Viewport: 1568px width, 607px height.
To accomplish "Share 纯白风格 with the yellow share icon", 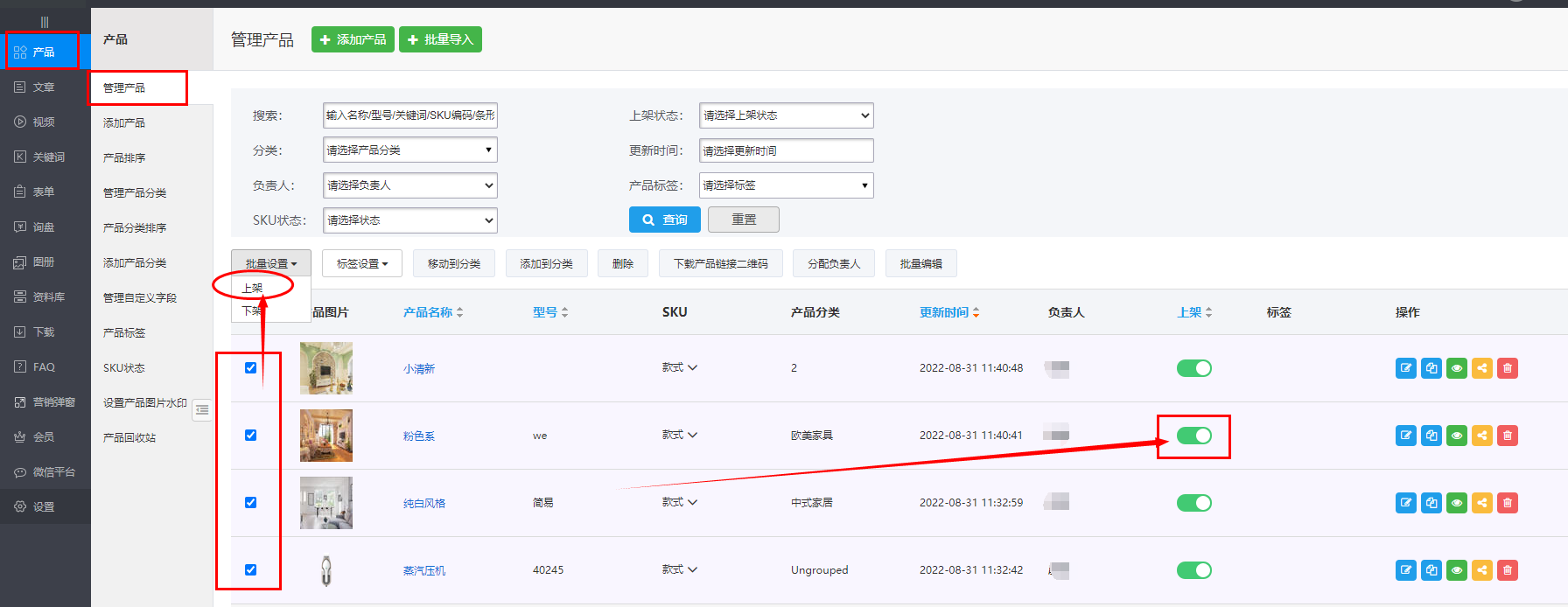I will [1482, 503].
